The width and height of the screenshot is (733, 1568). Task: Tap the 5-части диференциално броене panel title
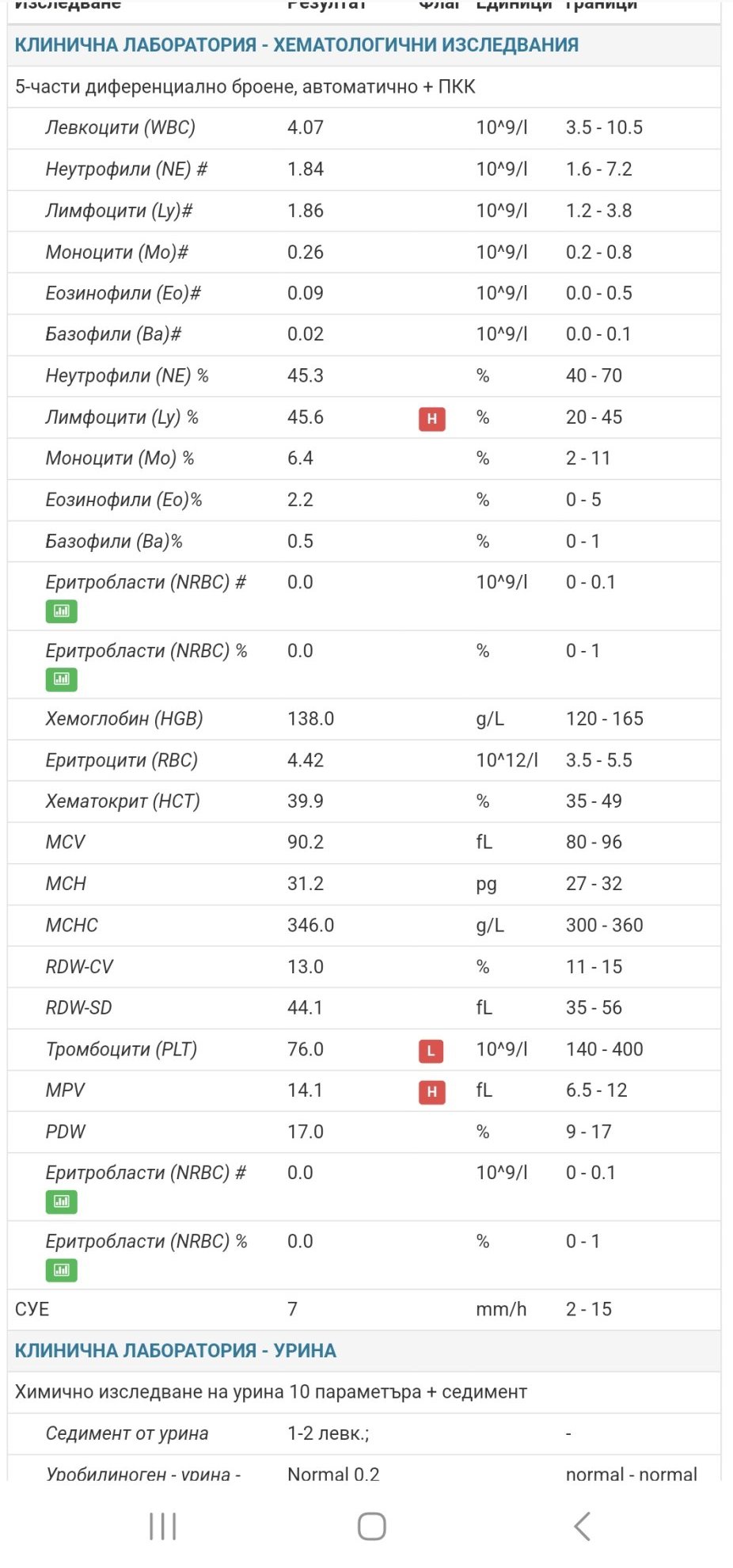[245, 87]
